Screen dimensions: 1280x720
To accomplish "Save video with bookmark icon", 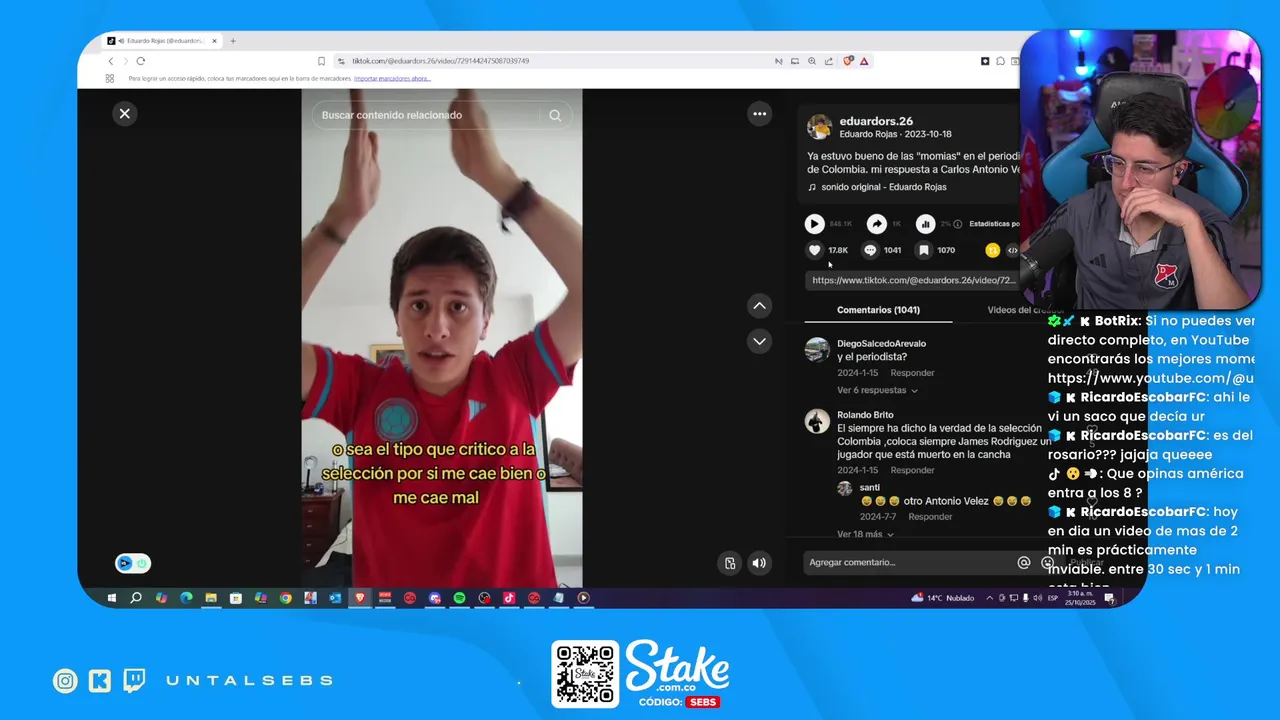I will [x=924, y=250].
